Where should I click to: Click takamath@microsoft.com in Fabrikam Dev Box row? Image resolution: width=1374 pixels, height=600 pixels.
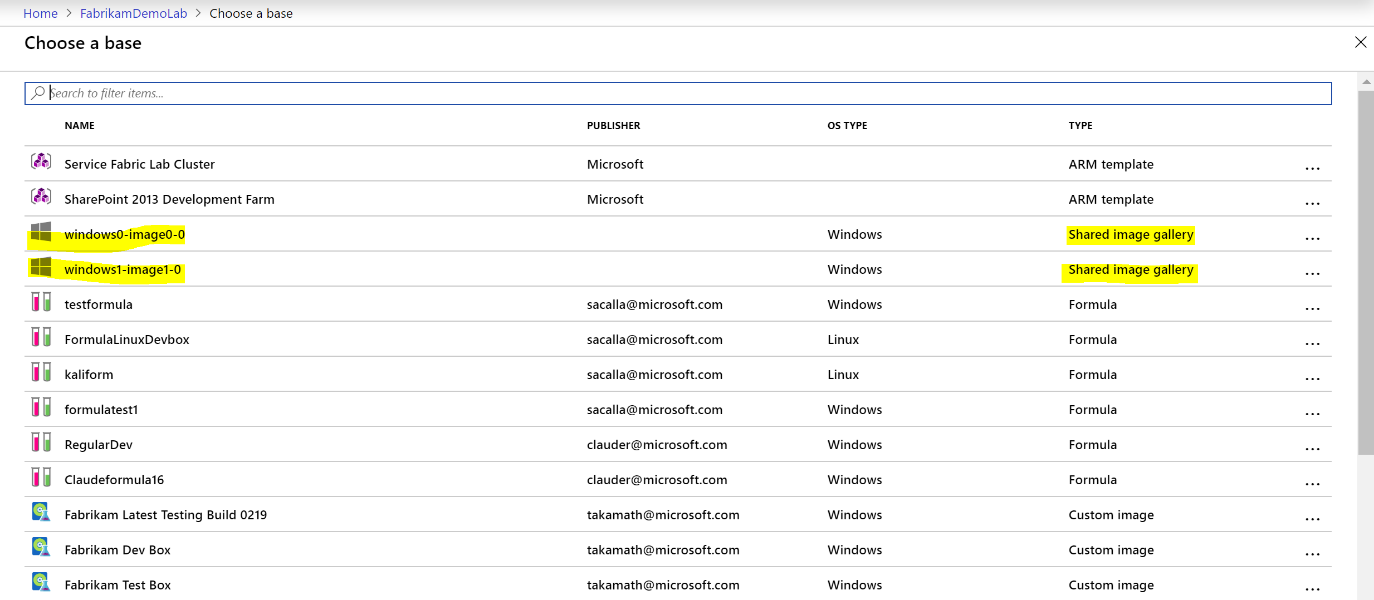tap(663, 549)
